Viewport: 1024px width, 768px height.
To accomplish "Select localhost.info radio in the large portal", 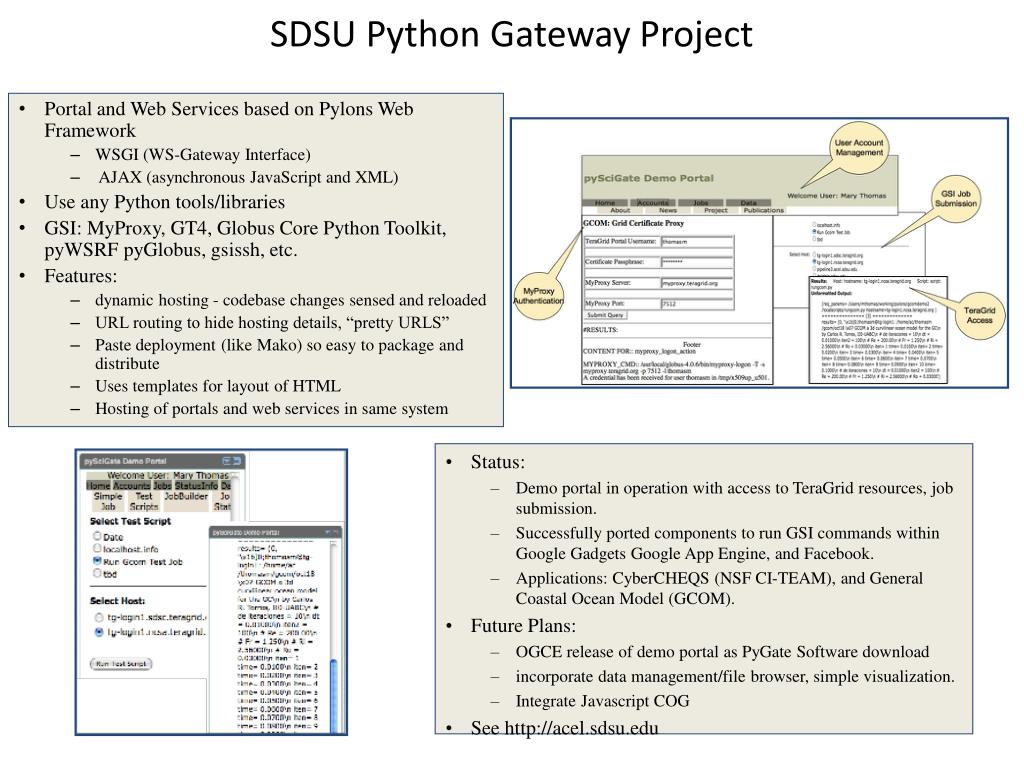I will point(814,225).
